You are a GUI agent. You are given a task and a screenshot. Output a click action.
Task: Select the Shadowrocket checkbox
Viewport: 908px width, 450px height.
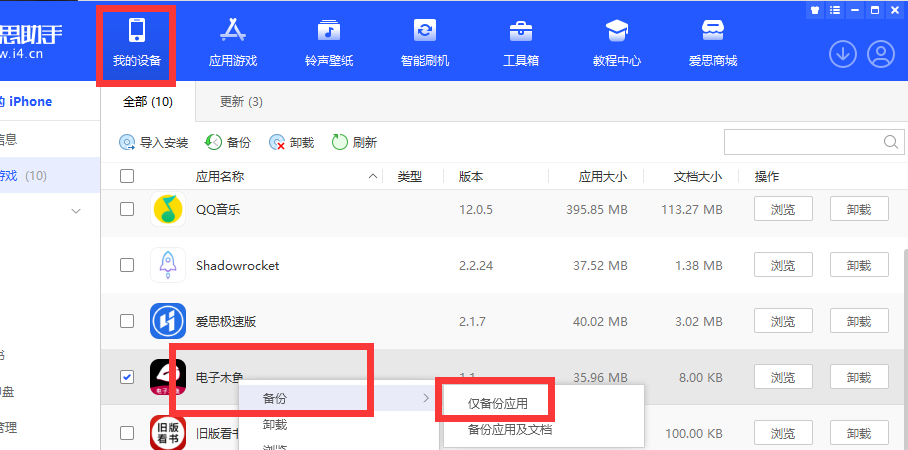tap(127, 265)
